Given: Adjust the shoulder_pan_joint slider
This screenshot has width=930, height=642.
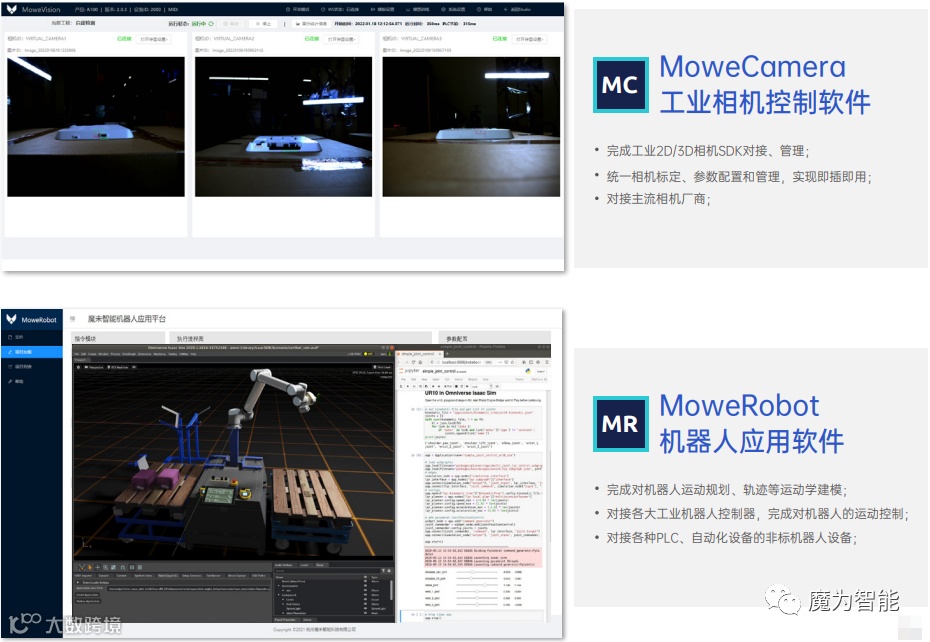Looking at the screenshot, I should coord(477,572).
